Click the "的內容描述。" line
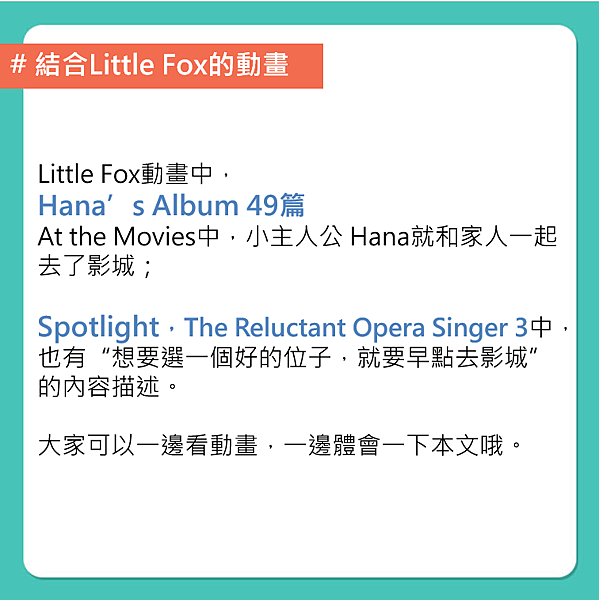The width and height of the screenshot is (599, 600). (x=109, y=386)
